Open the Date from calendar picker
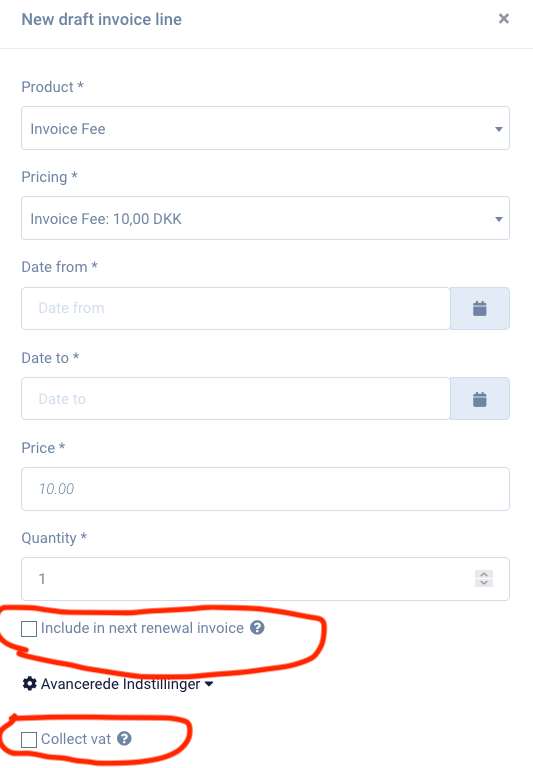 click(480, 309)
